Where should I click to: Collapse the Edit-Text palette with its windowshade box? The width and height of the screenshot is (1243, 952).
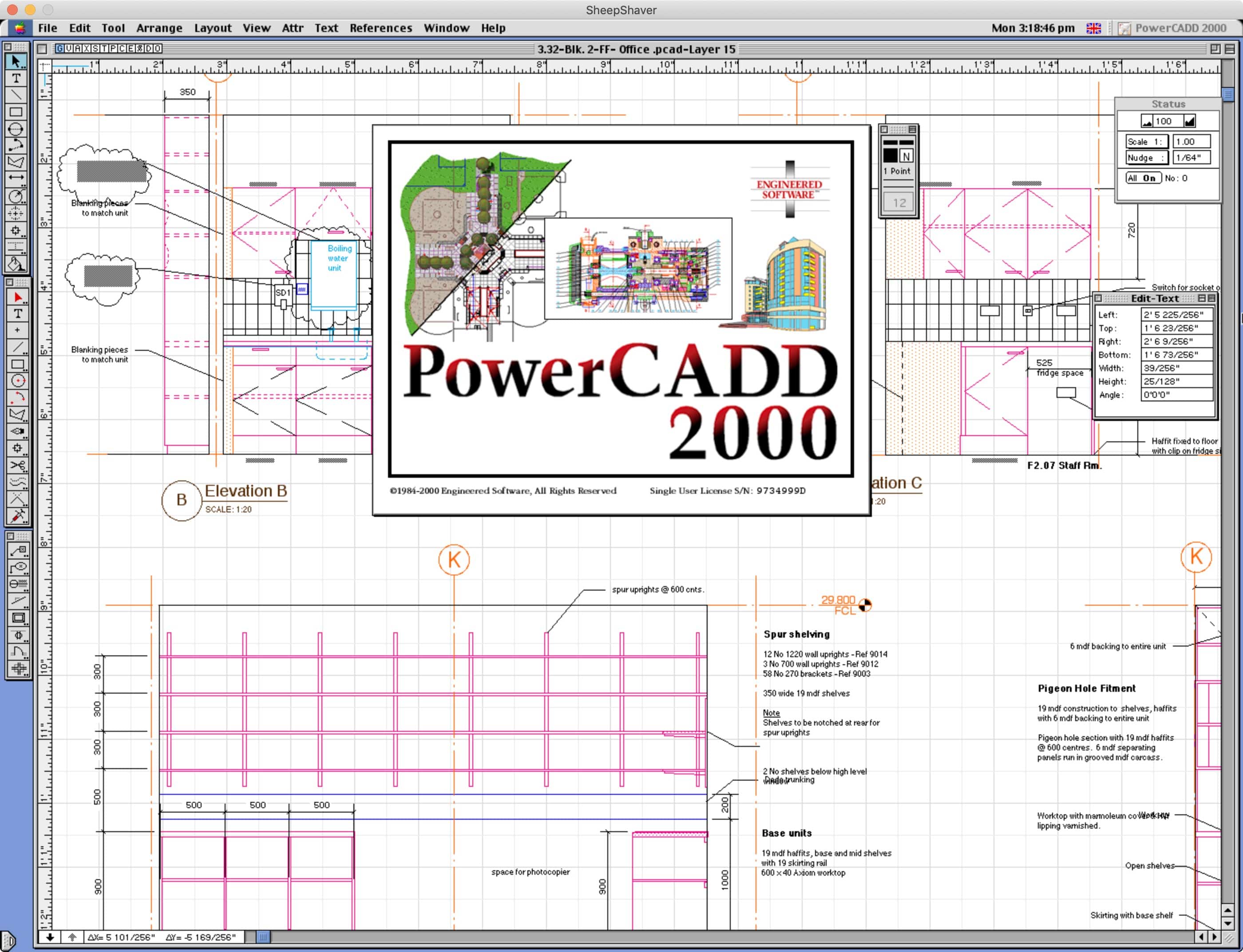tap(1212, 298)
